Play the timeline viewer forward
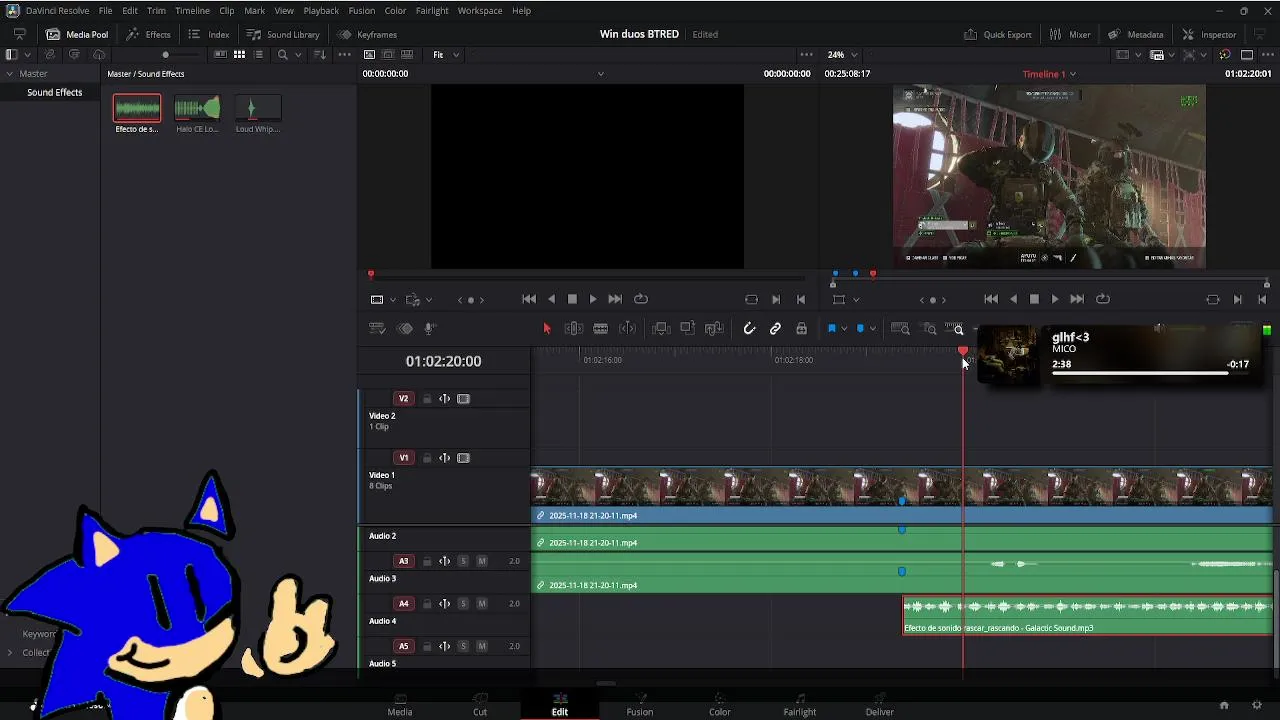1280x720 pixels. point(1055,299)
